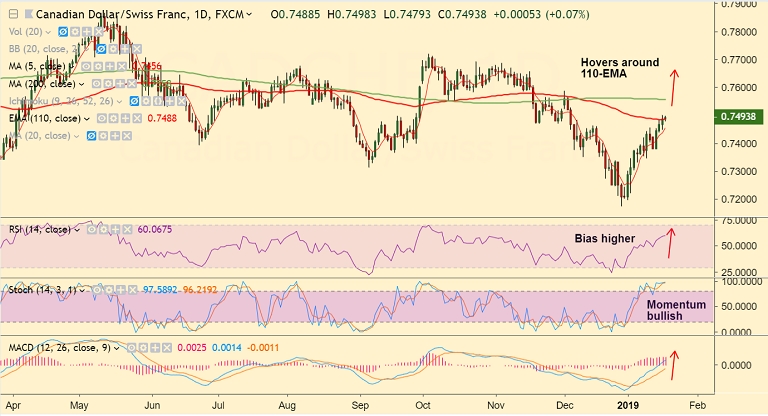Open settings gear for EMA (110, close)
768x416 pixels.
tap(113, 119)
